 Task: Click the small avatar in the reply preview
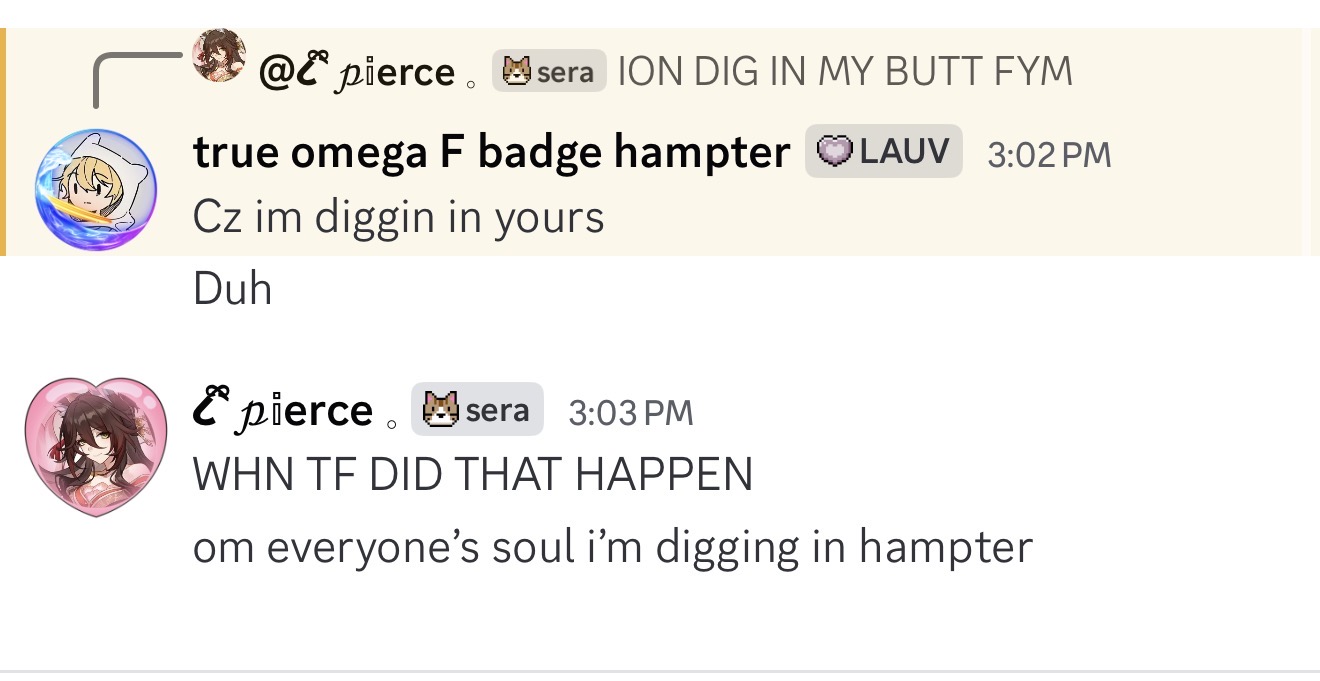(219, 55)
